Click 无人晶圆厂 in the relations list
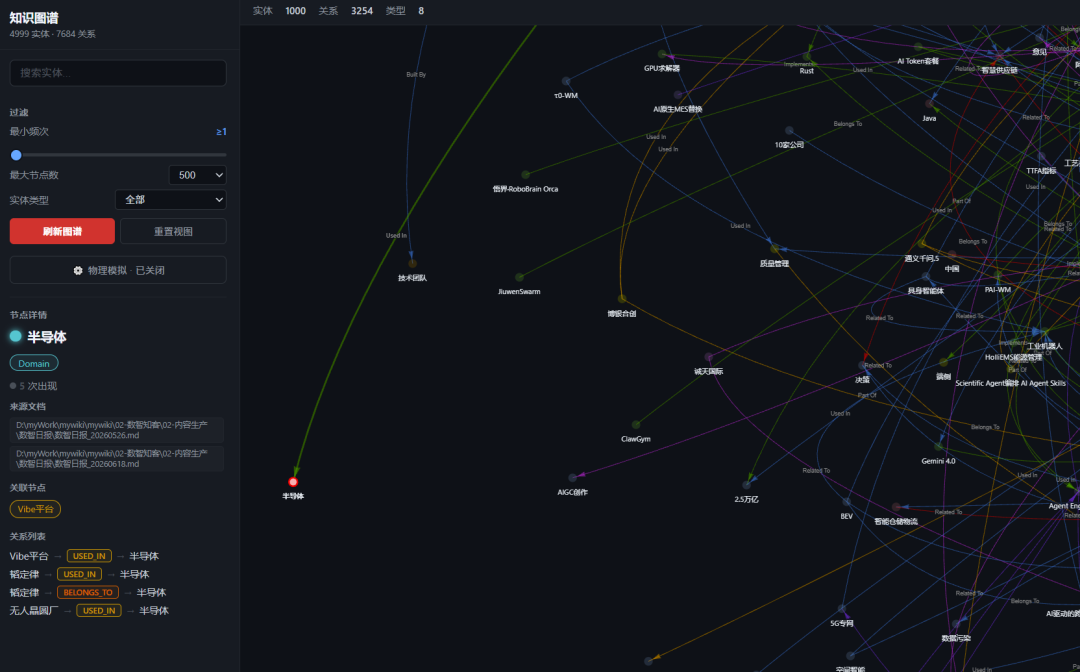The image size is (1080, 672). [34, 611]
